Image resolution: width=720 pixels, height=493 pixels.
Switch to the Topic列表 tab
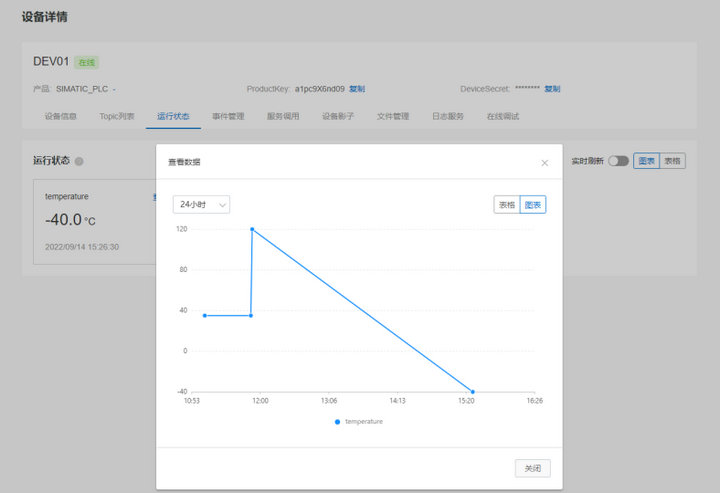(117, 116)
